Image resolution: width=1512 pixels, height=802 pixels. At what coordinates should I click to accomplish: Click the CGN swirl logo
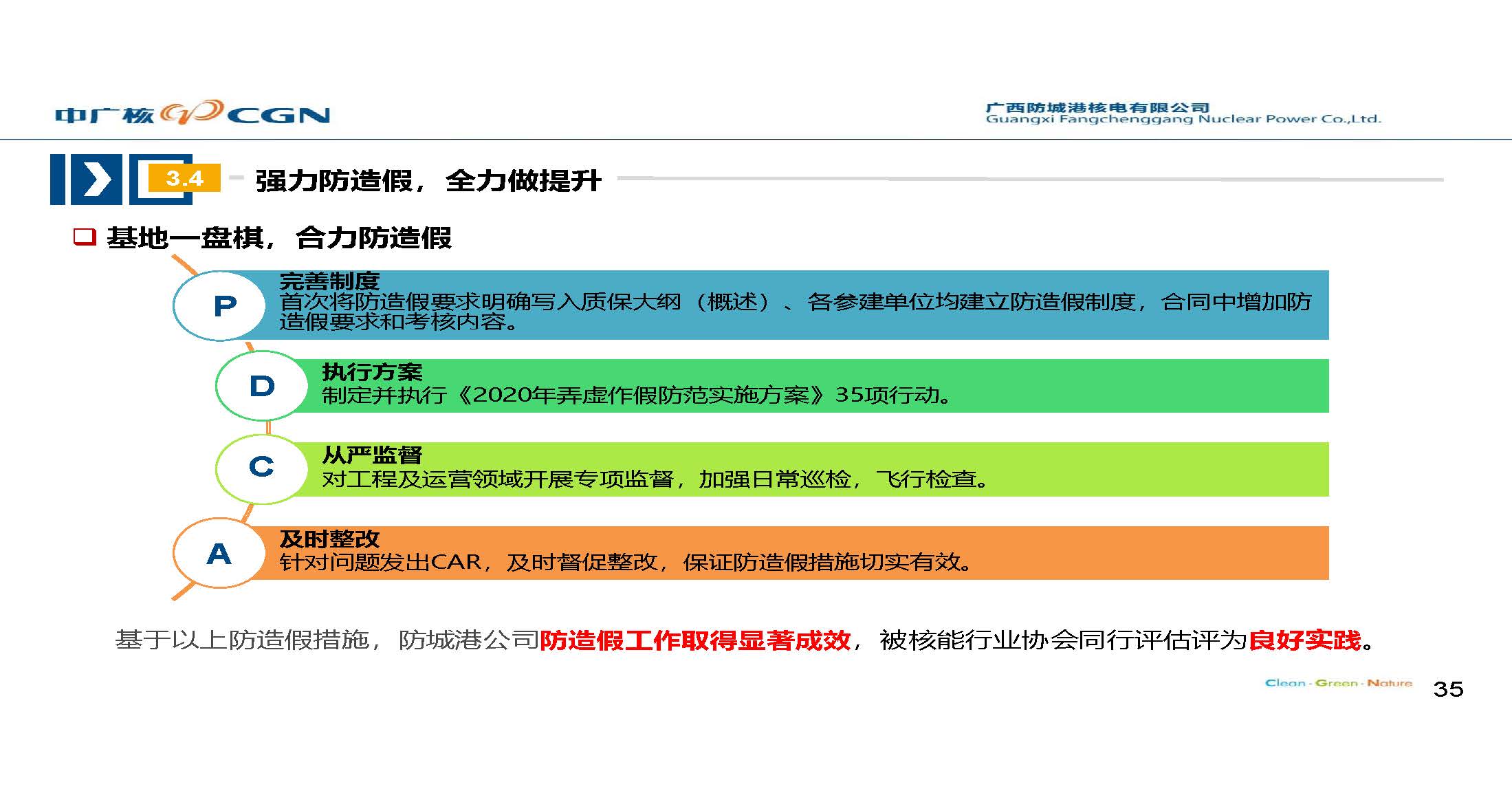192,112
